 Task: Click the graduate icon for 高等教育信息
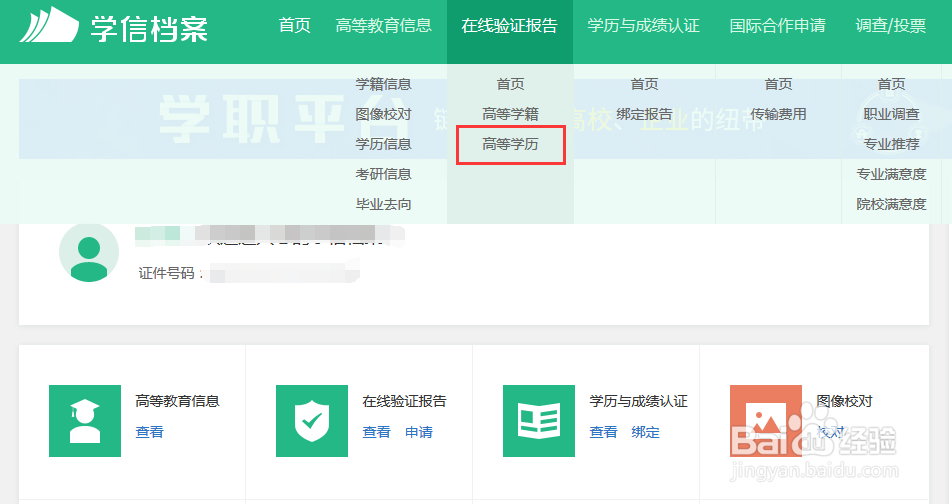click(85, 421)
